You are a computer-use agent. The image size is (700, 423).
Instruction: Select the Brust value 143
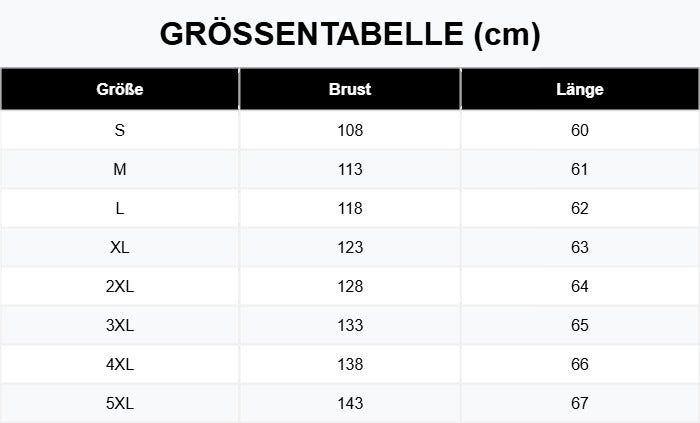(x=350, y=403)
